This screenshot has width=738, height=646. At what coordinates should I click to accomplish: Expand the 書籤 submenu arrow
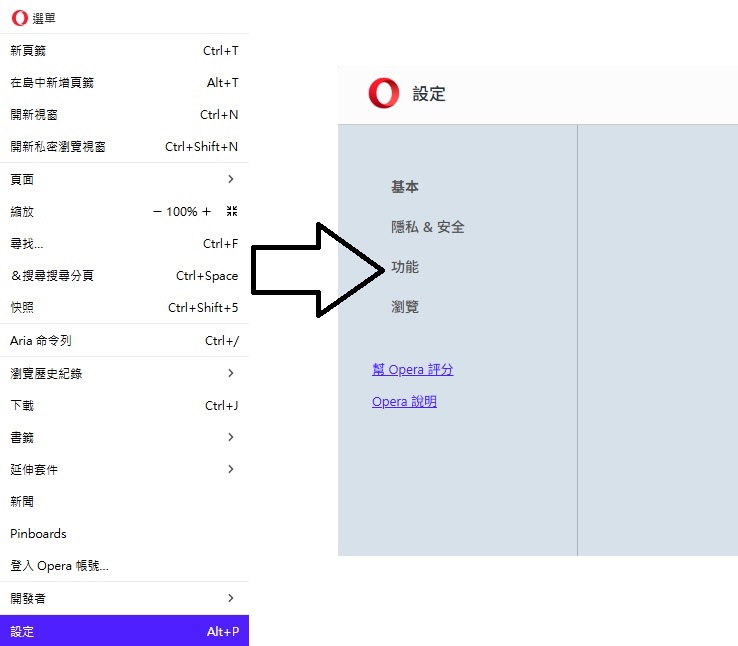tap(231, 437)
